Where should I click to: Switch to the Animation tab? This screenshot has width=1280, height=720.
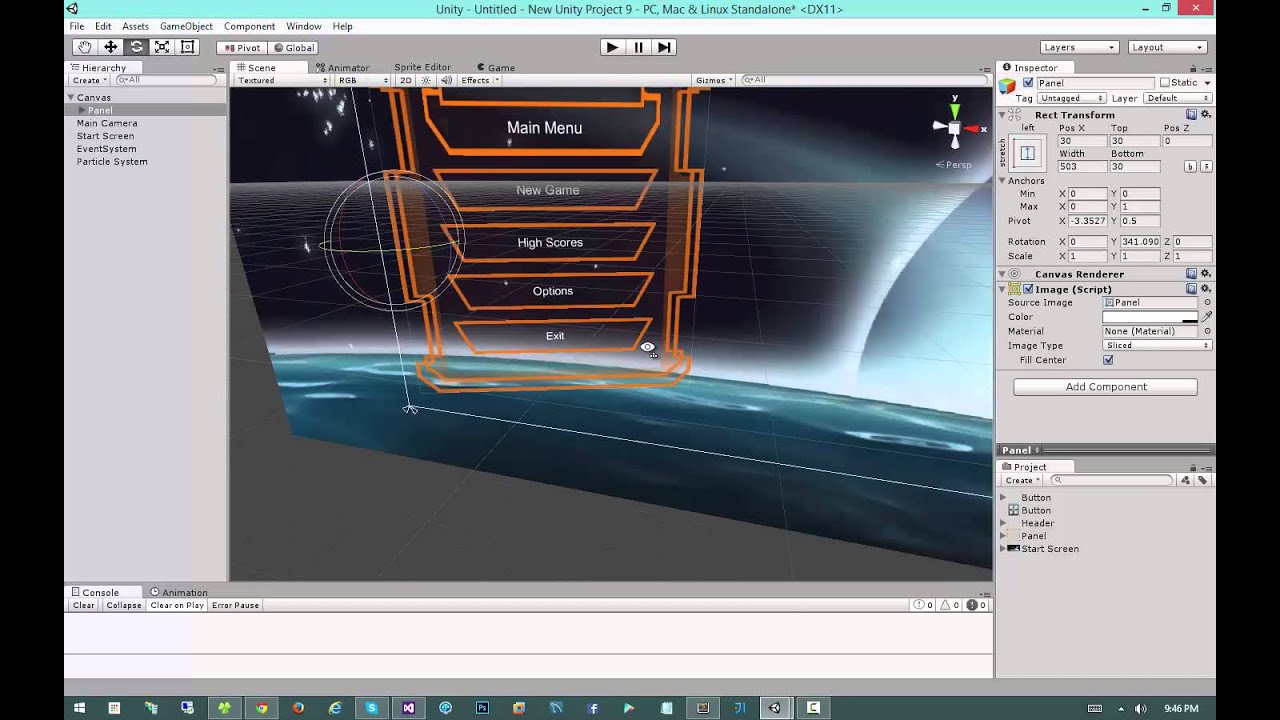[179, 592]
